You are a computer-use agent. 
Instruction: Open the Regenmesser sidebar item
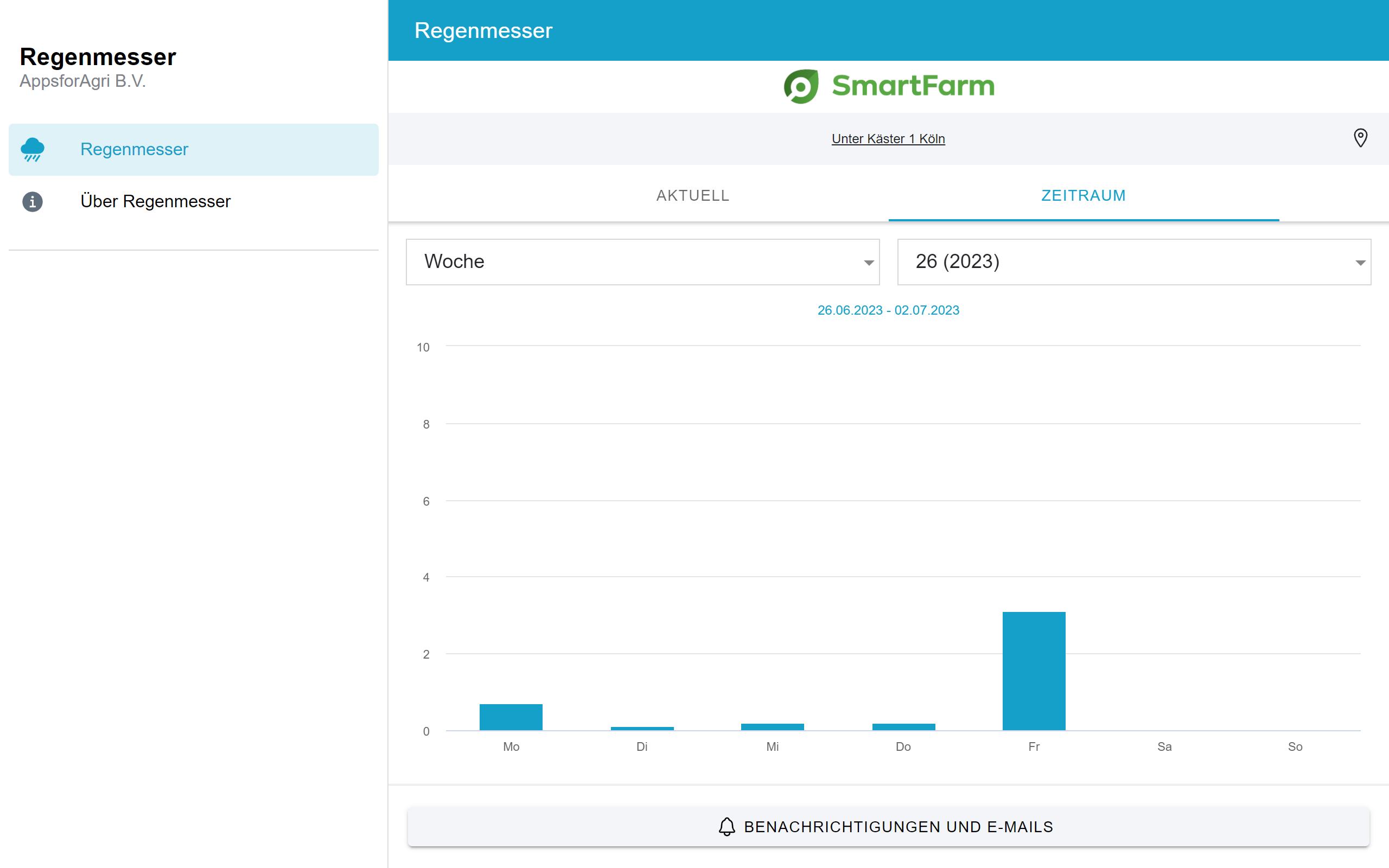pyautogui.click(x=193, y=149)
